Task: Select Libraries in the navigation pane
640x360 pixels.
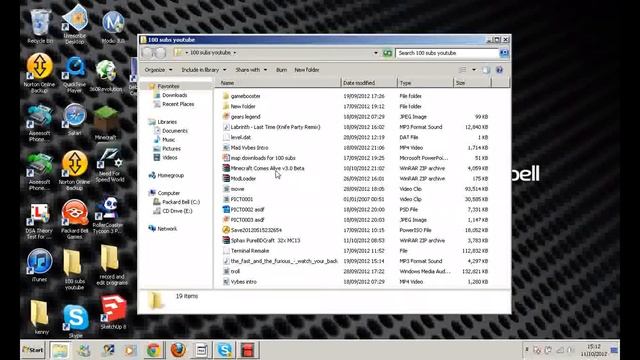Action: (167, 122)
